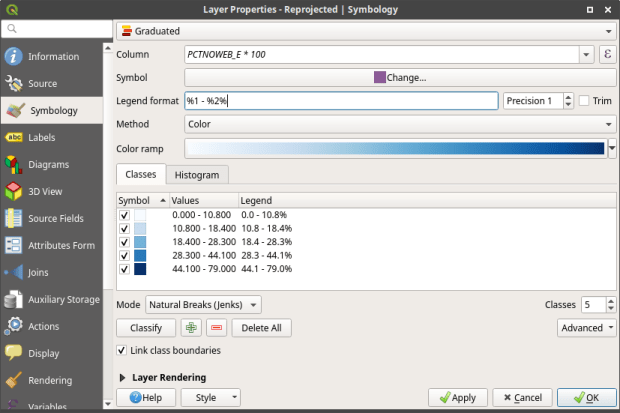This screenshot has width=620, height=413.
Task: Remove class with red minus icon
Action: coord(216,328)
